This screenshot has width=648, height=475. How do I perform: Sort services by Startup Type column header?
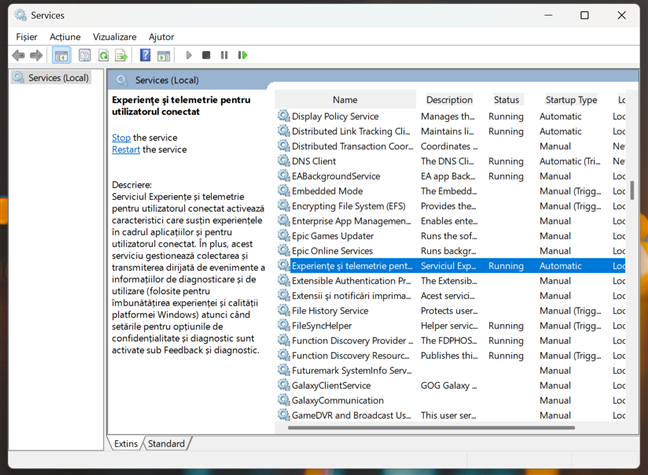570,100
